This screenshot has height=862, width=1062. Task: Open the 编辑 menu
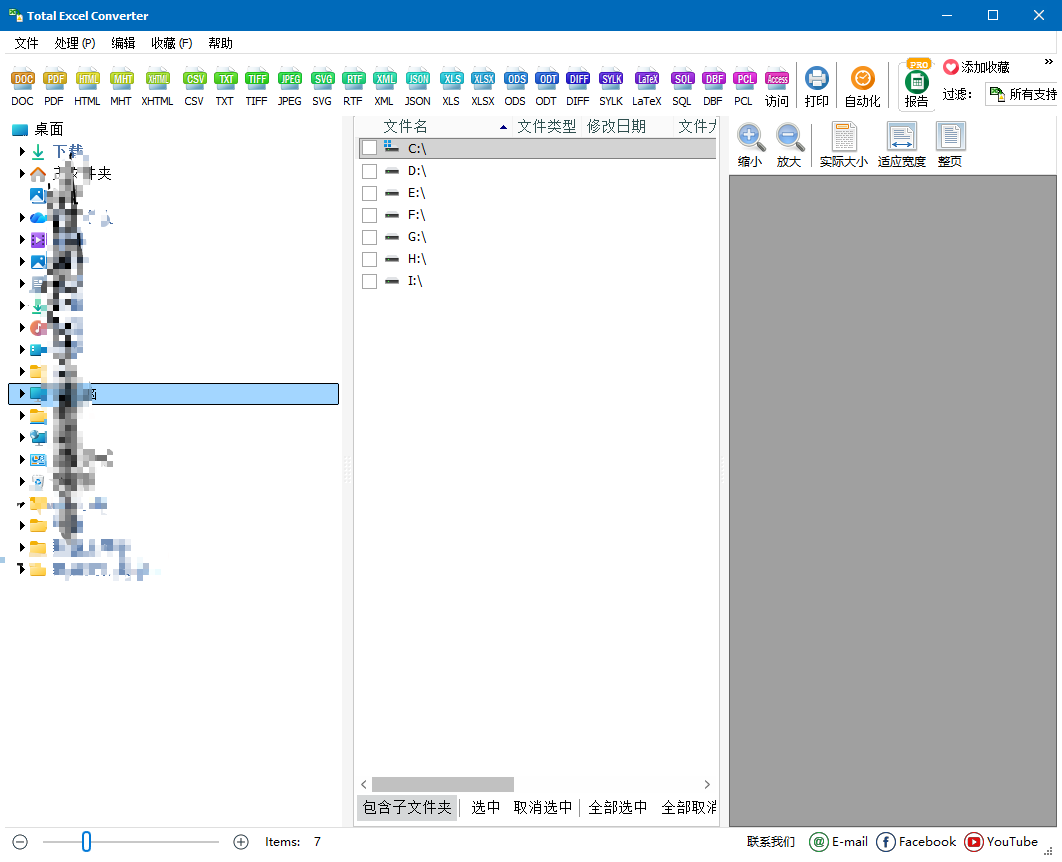pos(125,43)
